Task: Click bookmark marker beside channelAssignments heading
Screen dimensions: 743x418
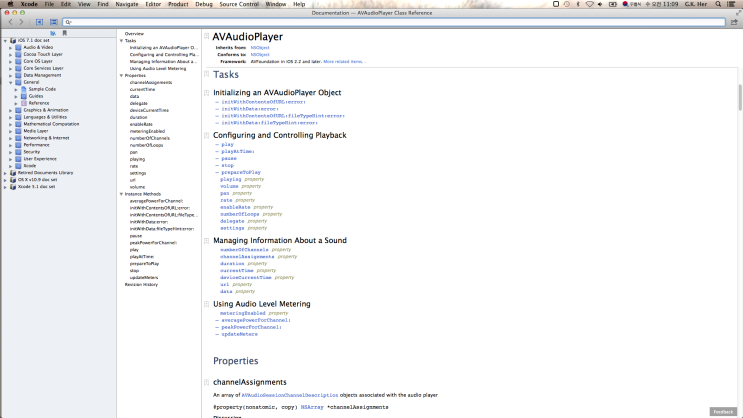Action: click(207, 382)
